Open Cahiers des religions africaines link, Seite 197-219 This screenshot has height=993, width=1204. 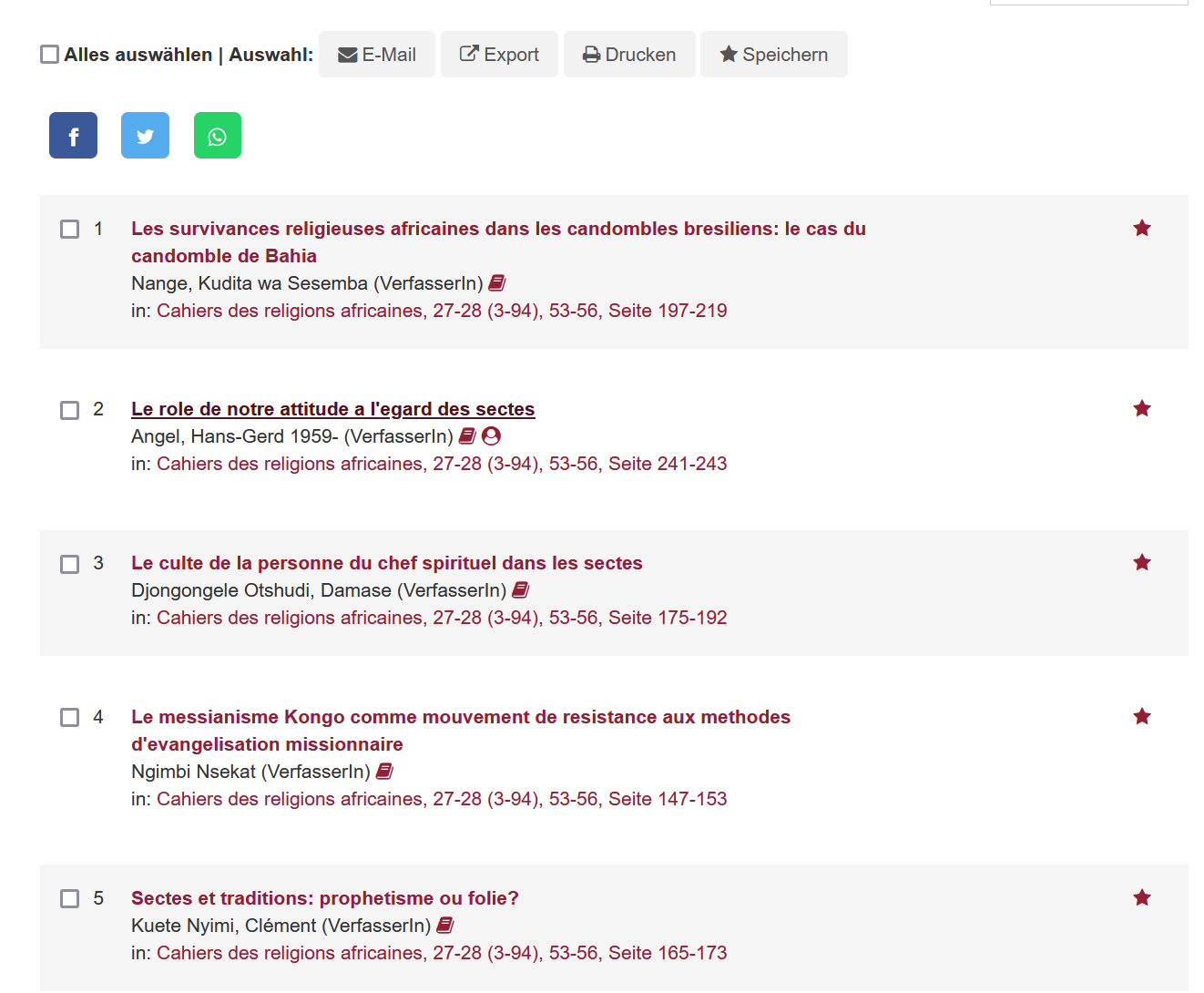(x=442, y=311)
